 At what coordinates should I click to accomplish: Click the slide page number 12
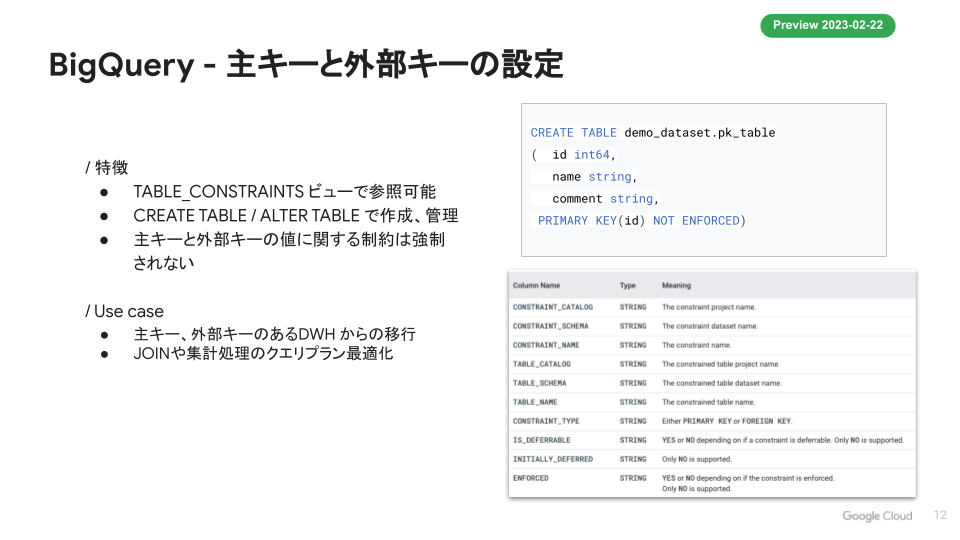pos(940,515)
